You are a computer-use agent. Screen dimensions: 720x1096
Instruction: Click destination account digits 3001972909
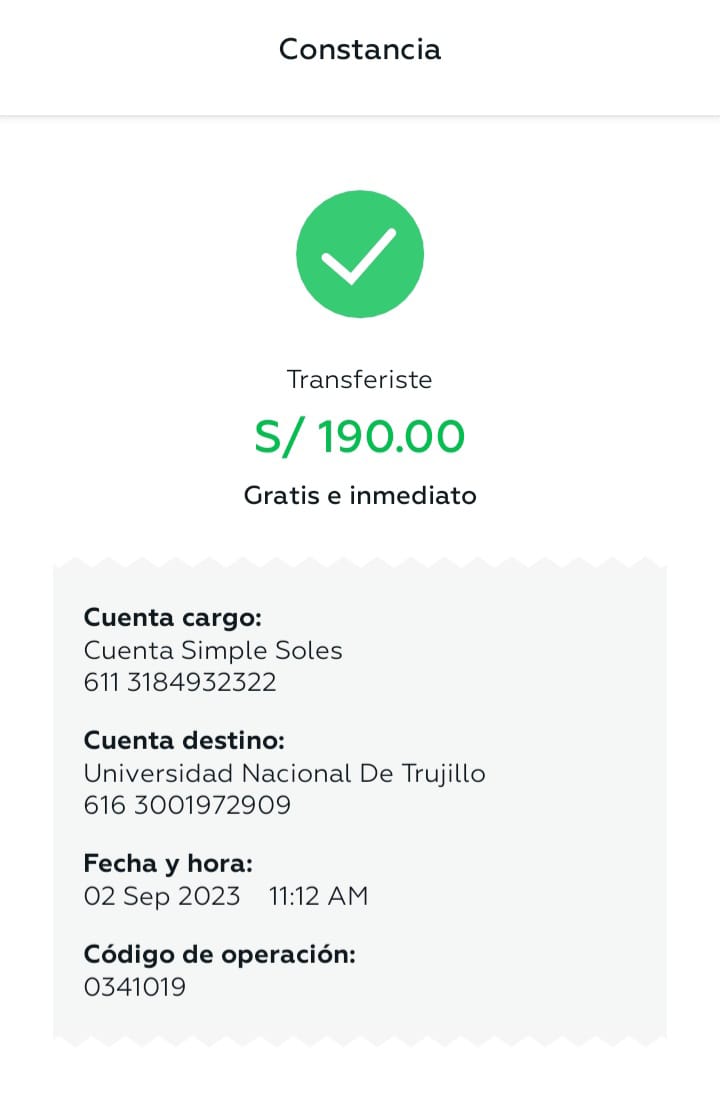click(212, 805)
